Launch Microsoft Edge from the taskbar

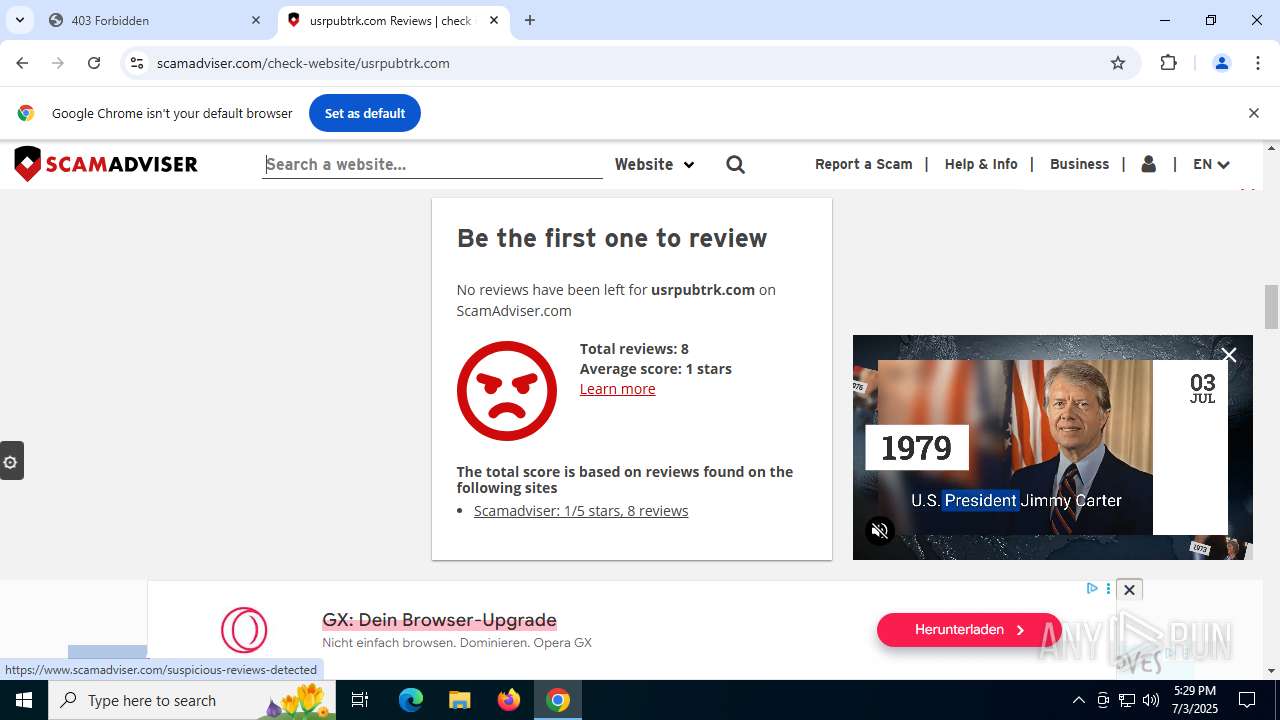tap(411, 700)
